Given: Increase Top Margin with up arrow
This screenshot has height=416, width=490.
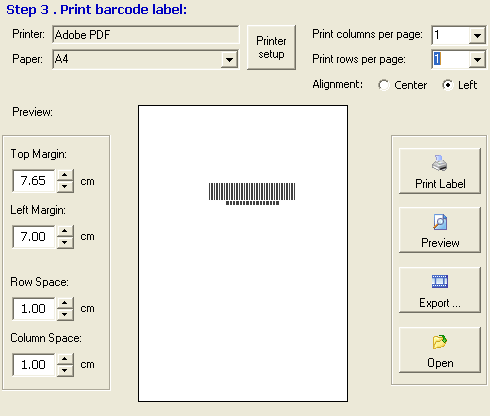Looking at the screenshot, I should coord(65,175).
